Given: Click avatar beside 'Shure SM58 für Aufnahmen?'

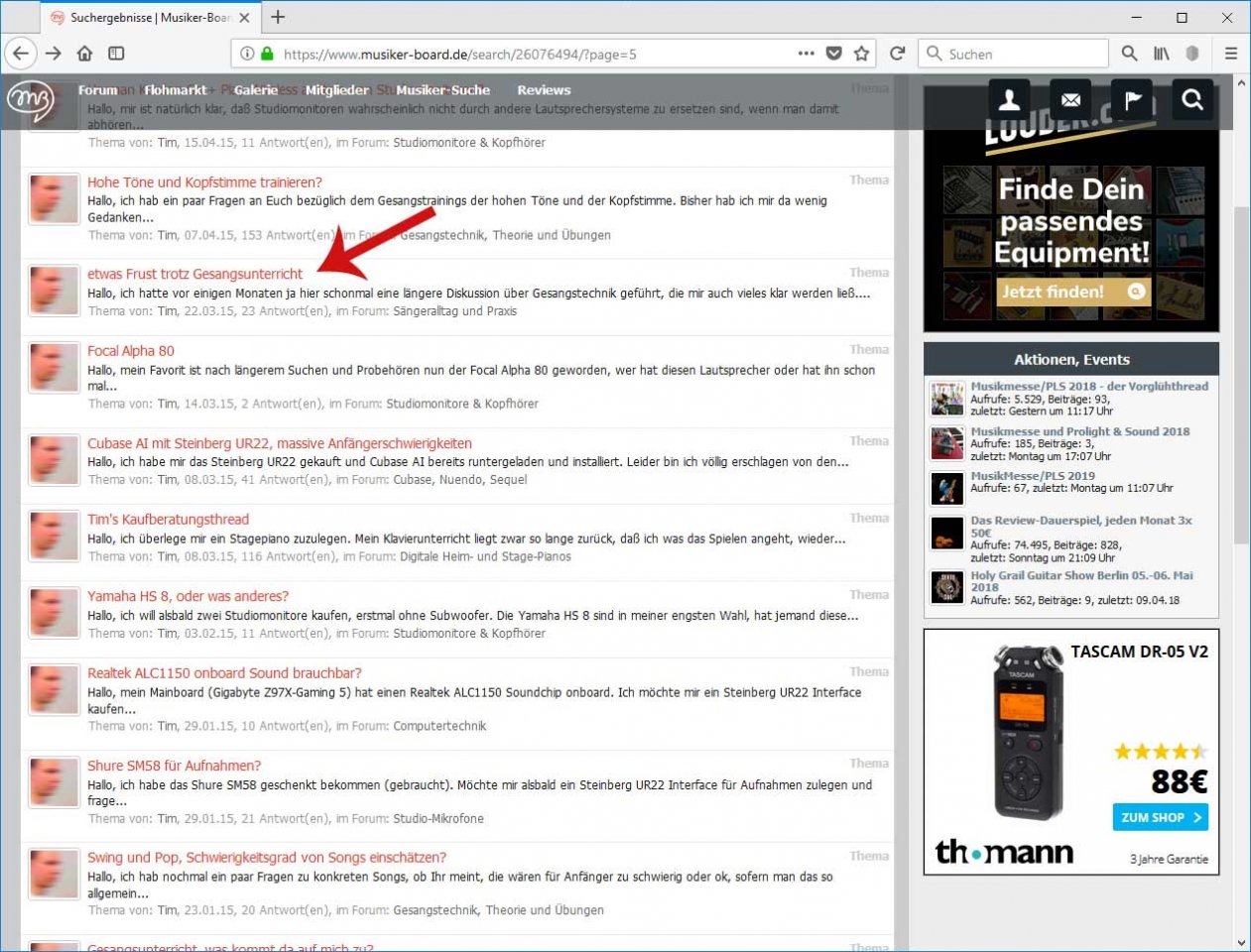Looking at the screenshot, I should (x=54, y=782).
